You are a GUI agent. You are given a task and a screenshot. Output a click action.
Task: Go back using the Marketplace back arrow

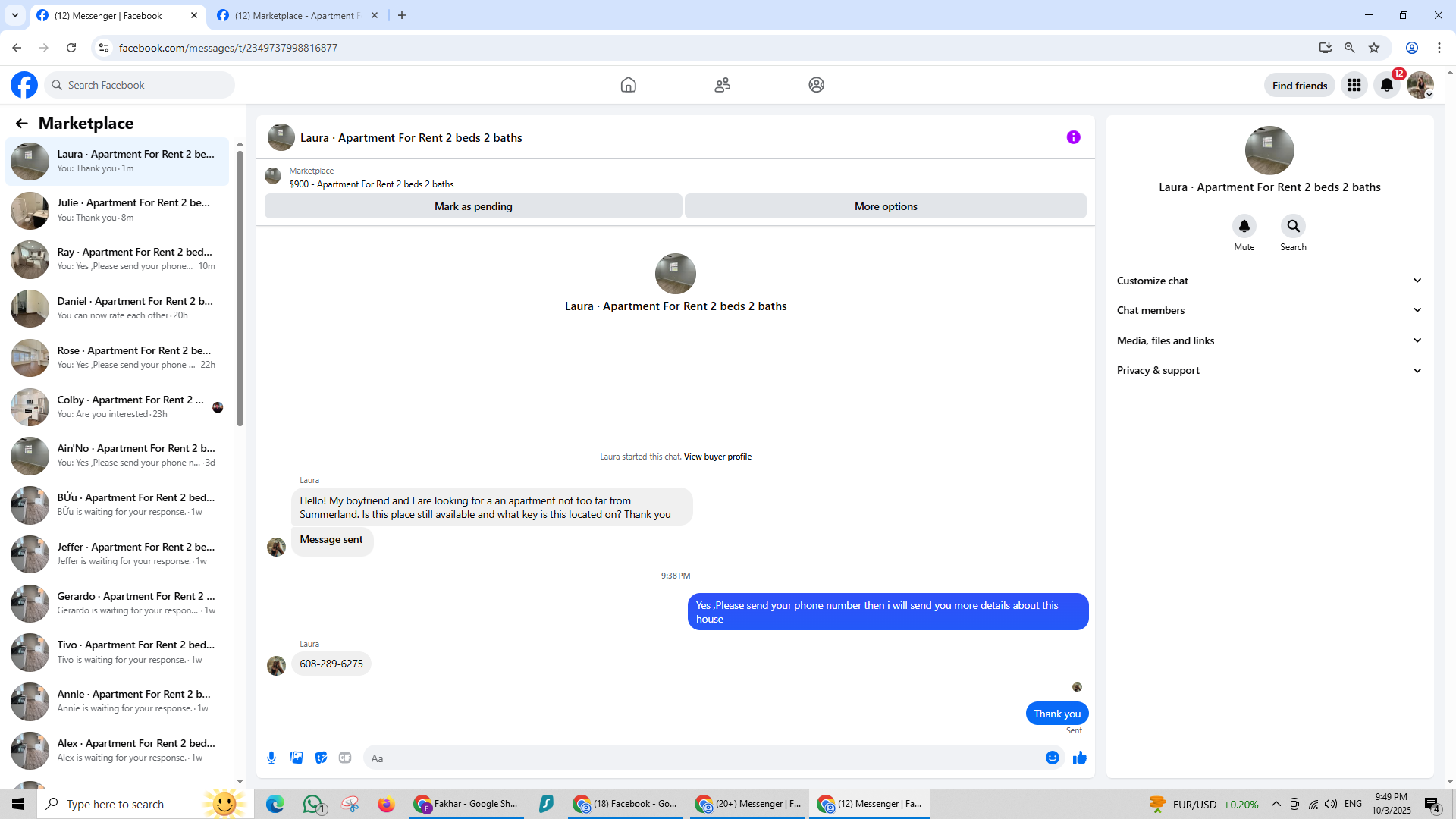coord(21,124)
